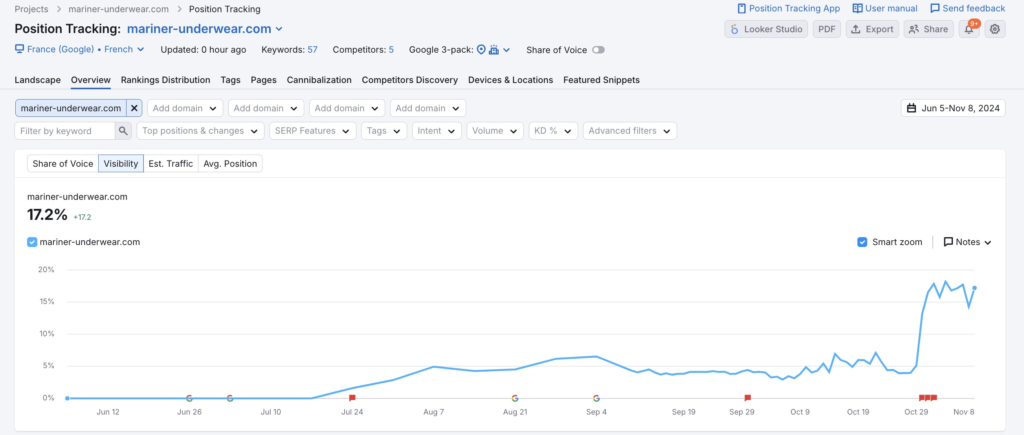Open the first Add domain dropdown
Viewport: 1024px width, 435px height.
click(x=185, y=108)
